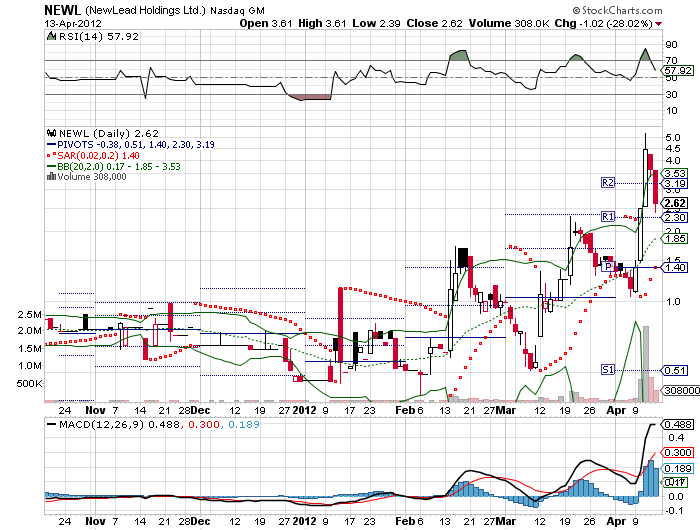Screen dimensions: 700x530
Task: Click the PIVOTS values legend text
Action: pos(136,145)
